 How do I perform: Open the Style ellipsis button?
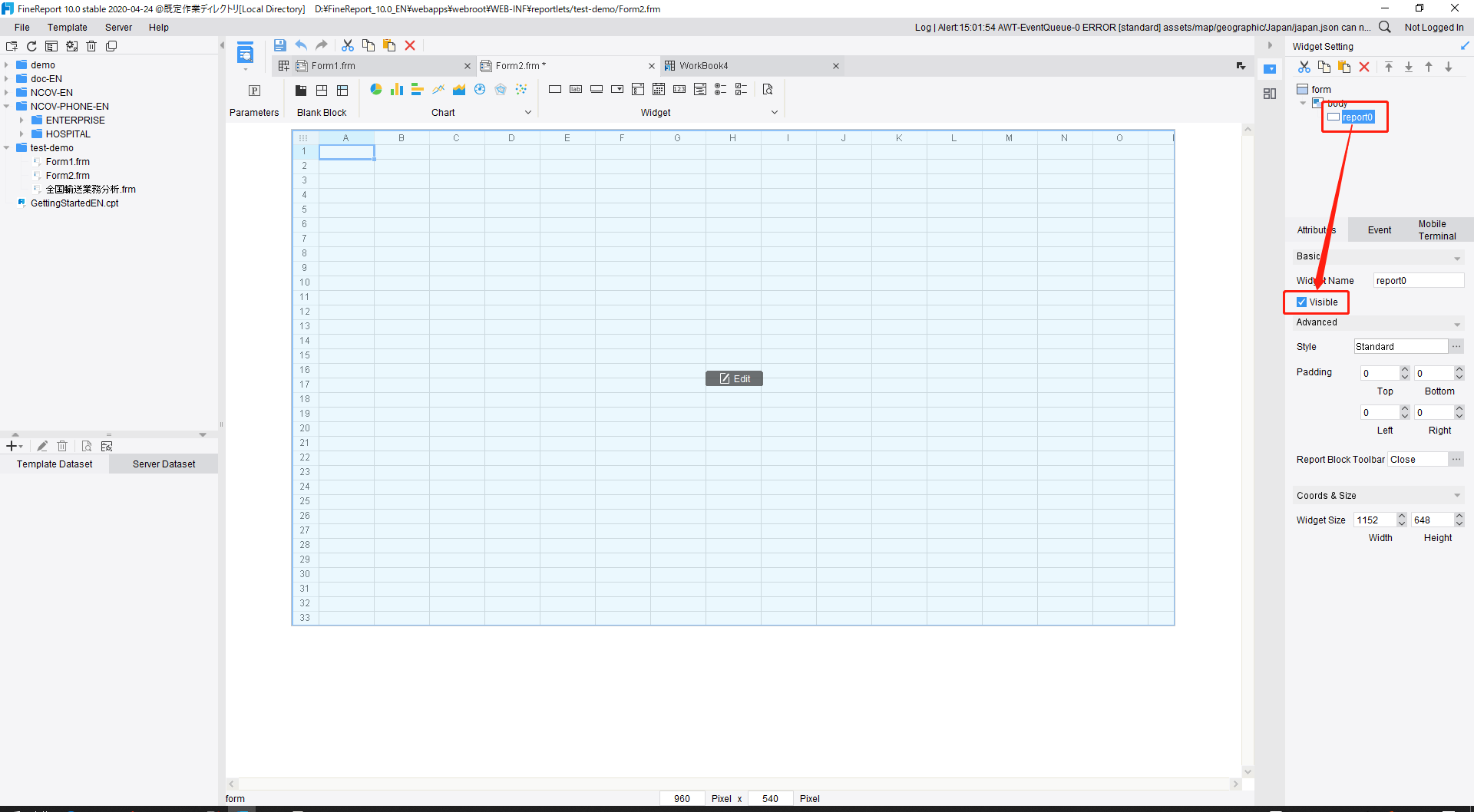click(1456, 347)
